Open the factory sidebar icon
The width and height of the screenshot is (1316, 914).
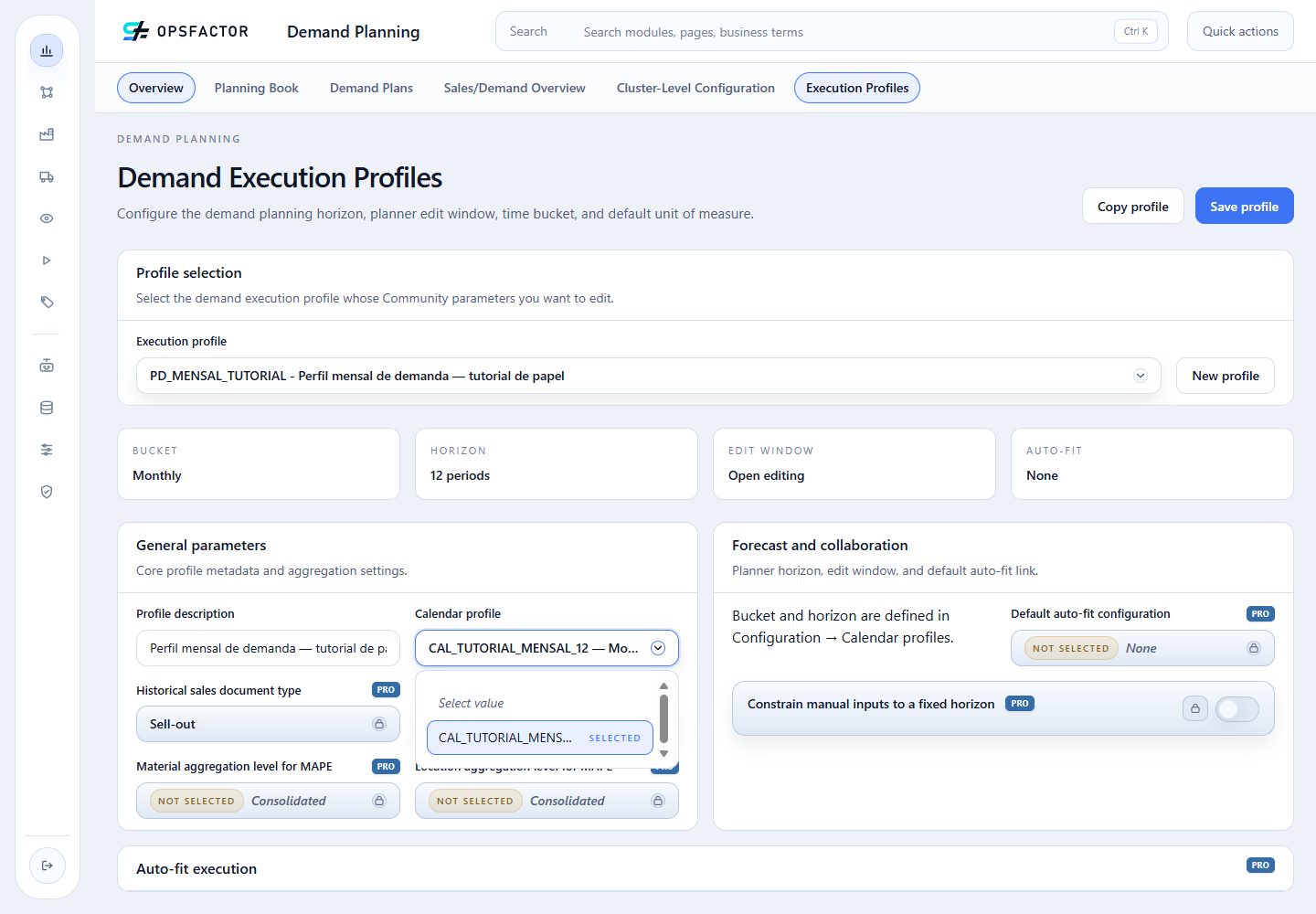point(47,134)
